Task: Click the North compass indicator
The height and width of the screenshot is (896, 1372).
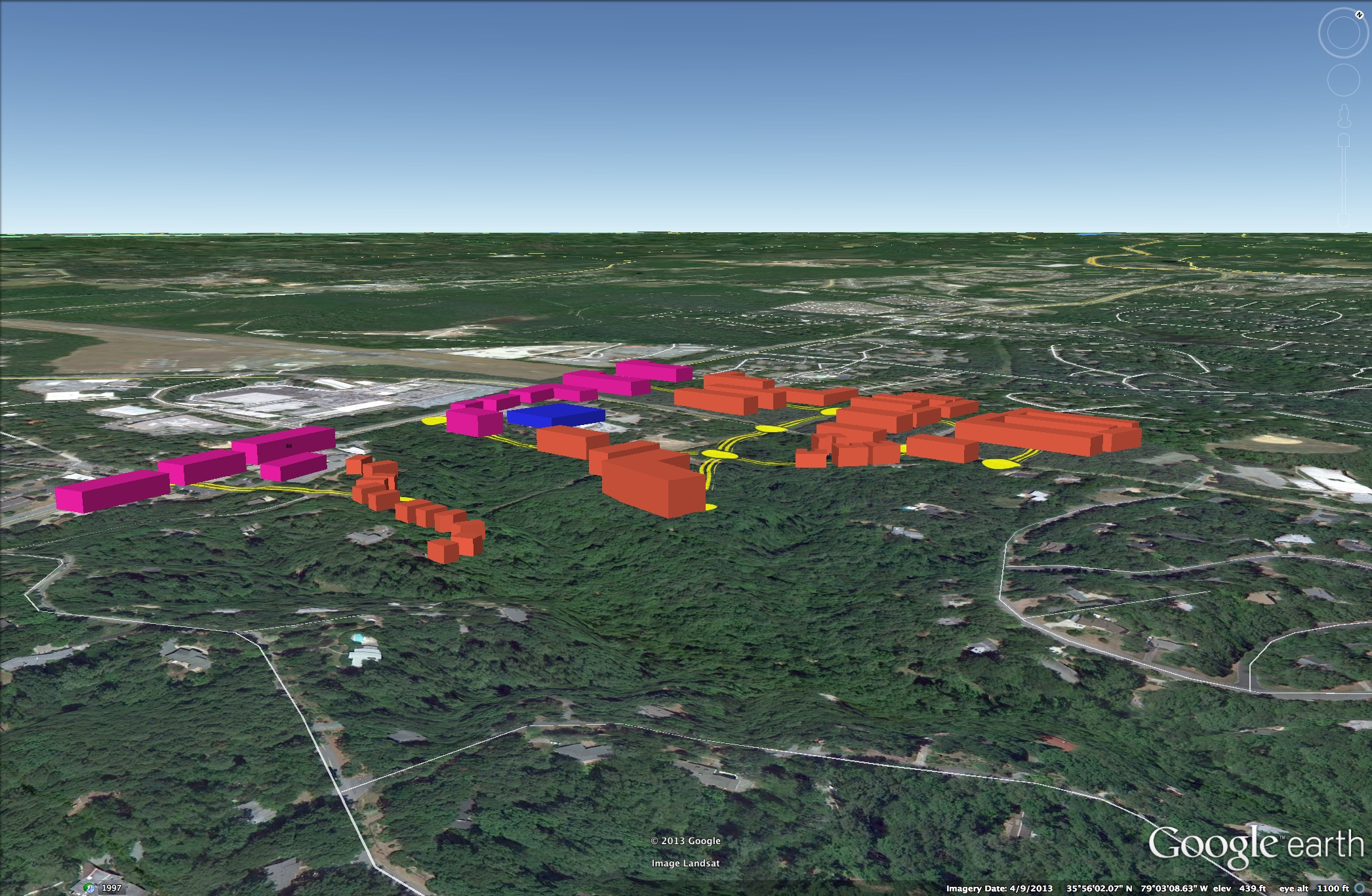Action: (x=1359, y=14)
